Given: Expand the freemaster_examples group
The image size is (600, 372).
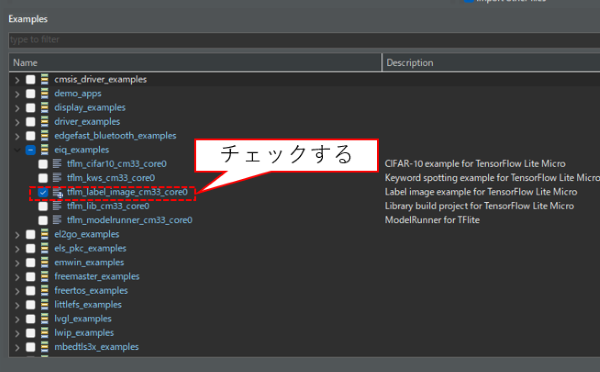Looking at the screenshot, I should [17, 277].
